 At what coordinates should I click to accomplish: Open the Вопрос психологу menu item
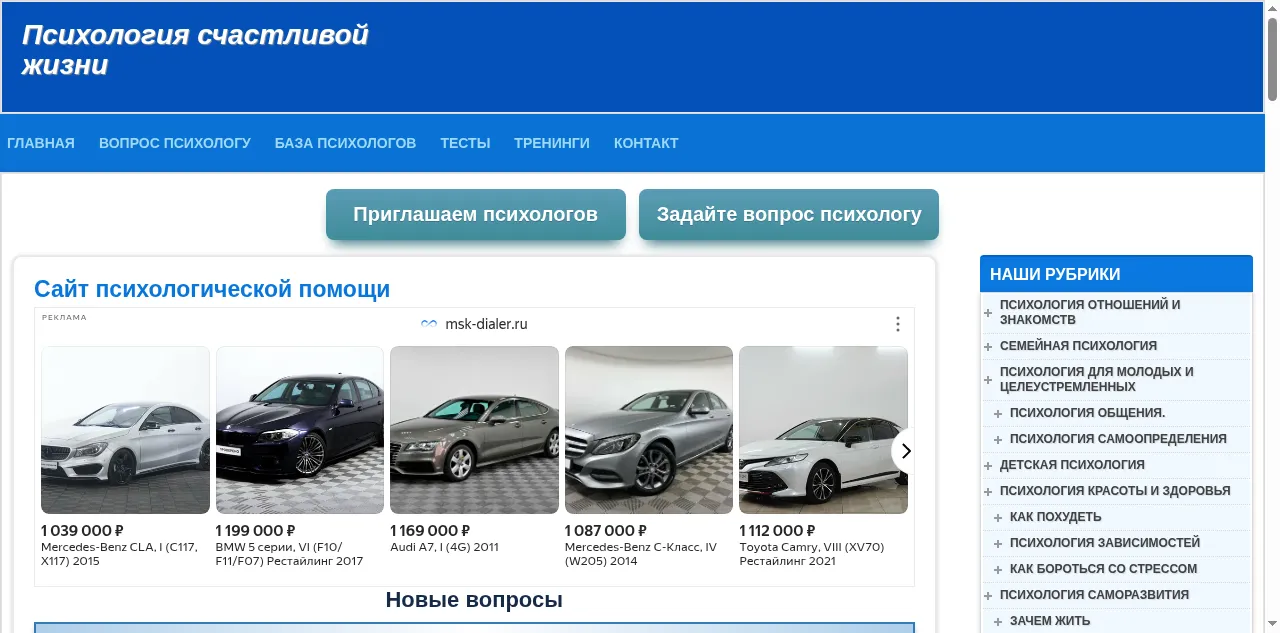click(x=175, y=143)
